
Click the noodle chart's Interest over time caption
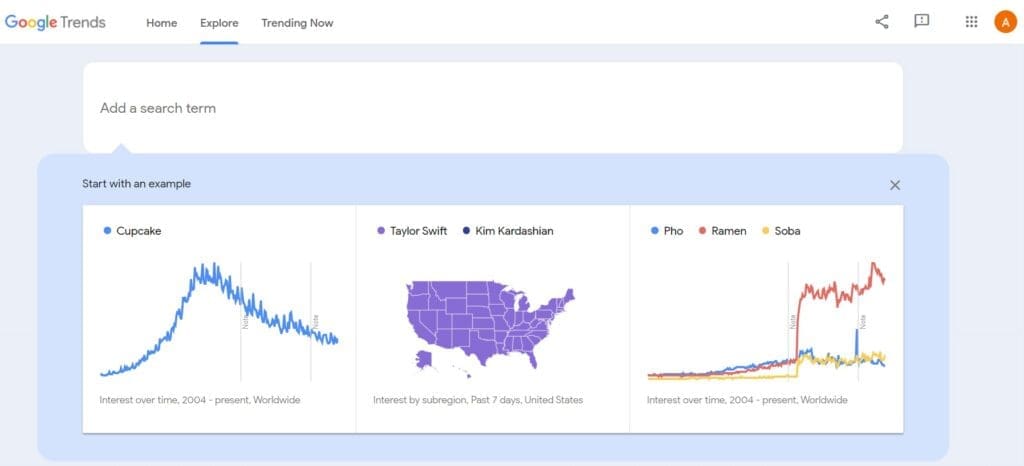click(x=747, y=400)
